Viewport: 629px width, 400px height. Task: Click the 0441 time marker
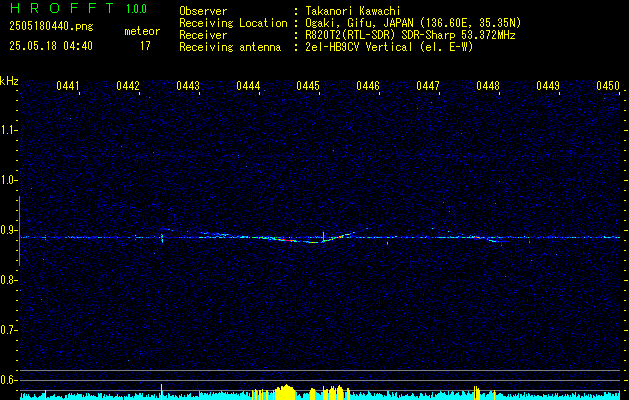pos(67,86)
